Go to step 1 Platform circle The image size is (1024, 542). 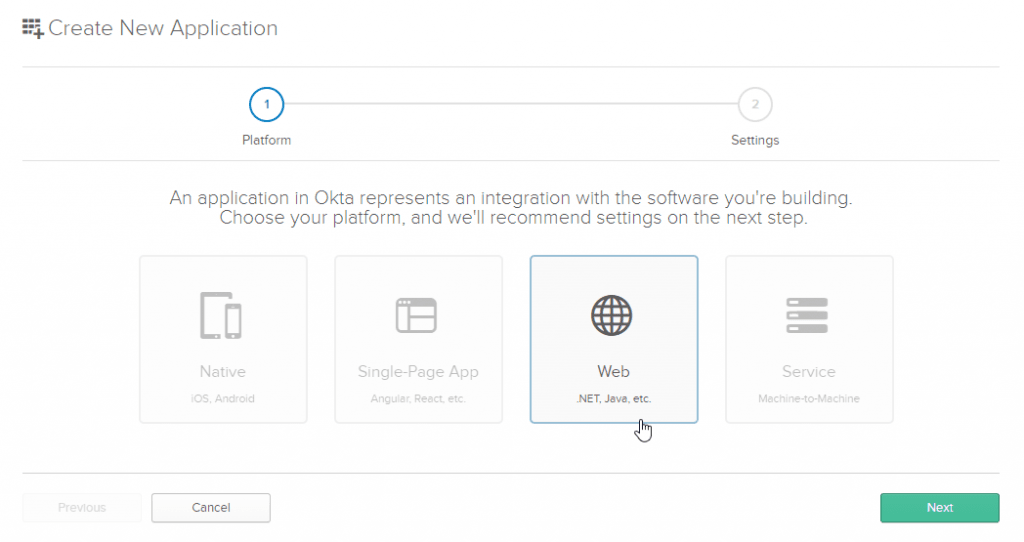coord(266,104)
